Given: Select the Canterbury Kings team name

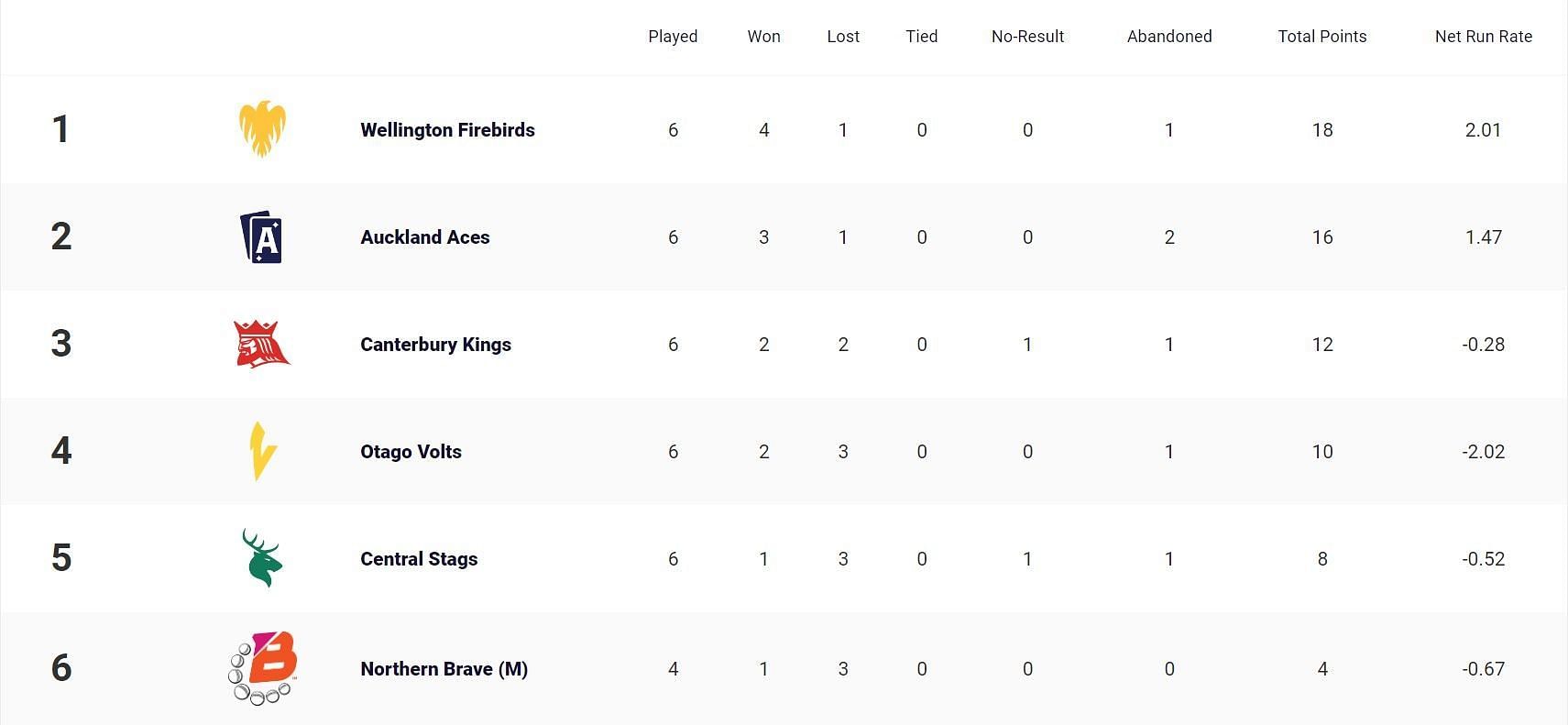Looking at the screenshot, I should pyautogui.click(x=435, y=345).
